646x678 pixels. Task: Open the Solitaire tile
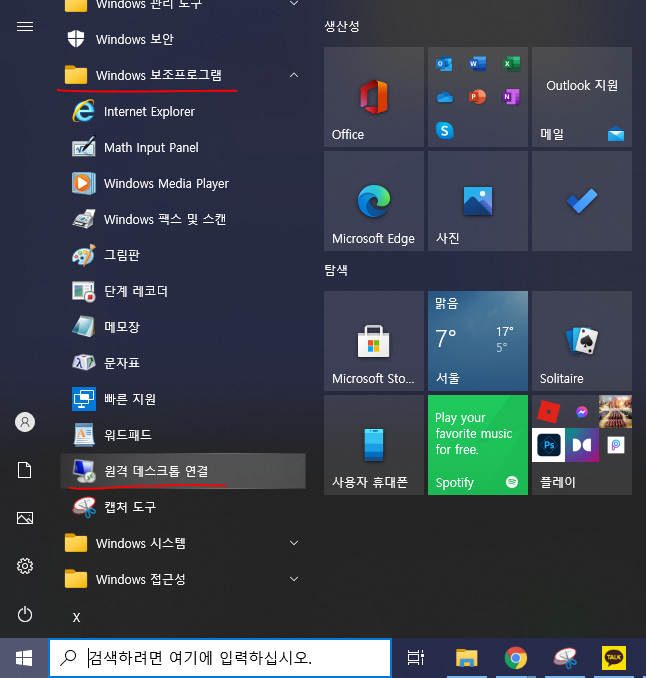tap(582, 341)
